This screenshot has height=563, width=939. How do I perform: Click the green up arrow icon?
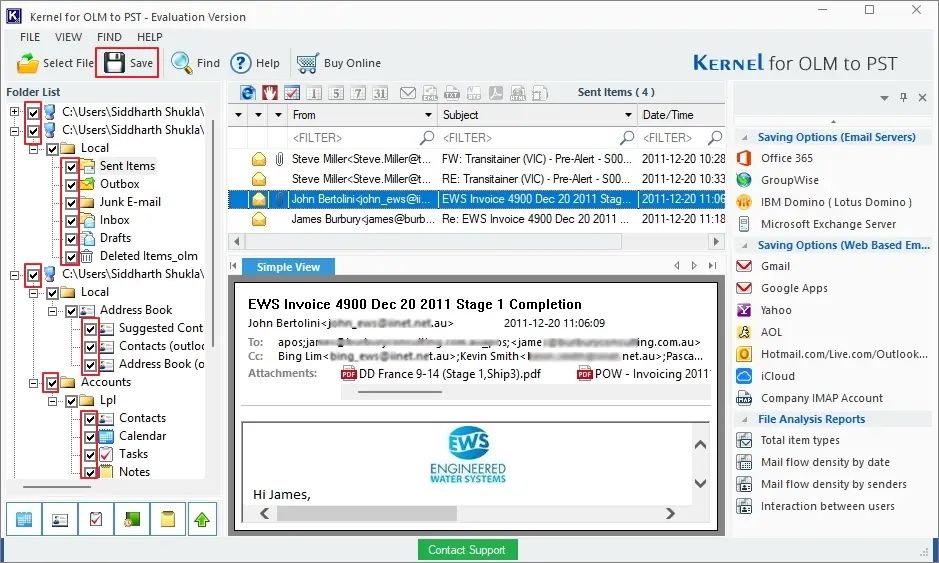202,519
